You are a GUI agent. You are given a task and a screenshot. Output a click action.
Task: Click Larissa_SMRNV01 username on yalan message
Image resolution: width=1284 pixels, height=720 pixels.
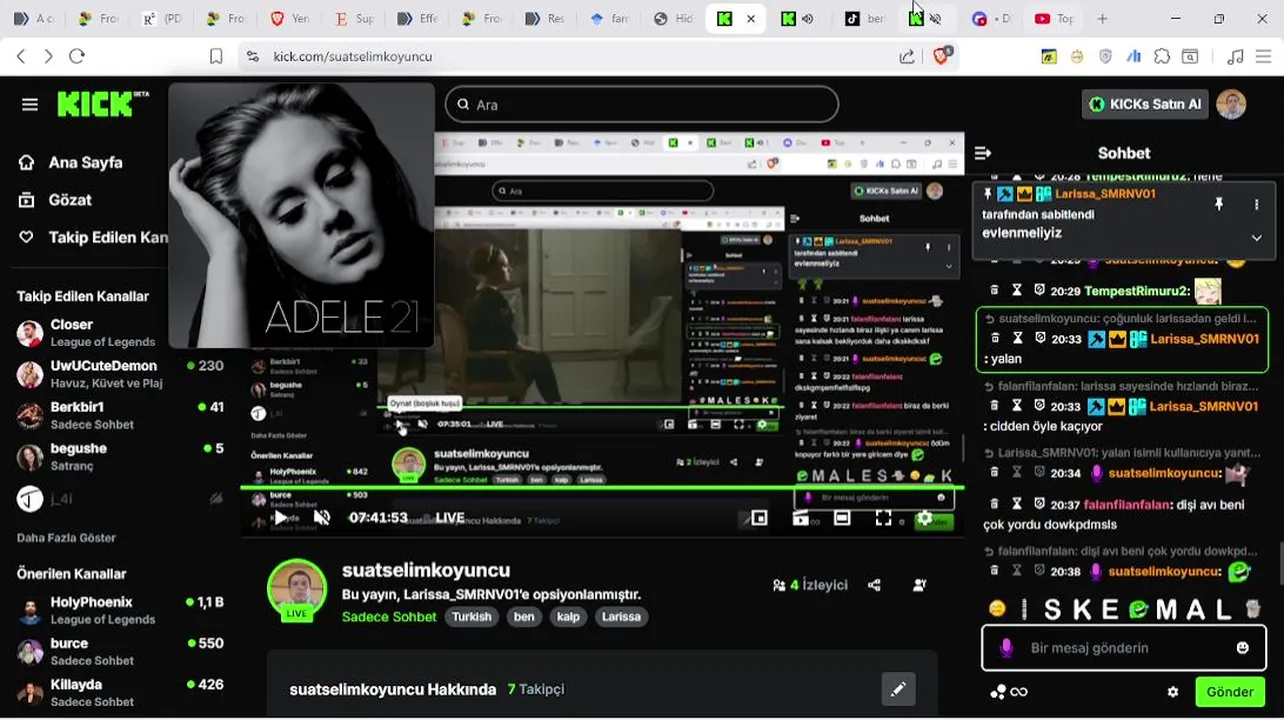tap(1204, 339)
